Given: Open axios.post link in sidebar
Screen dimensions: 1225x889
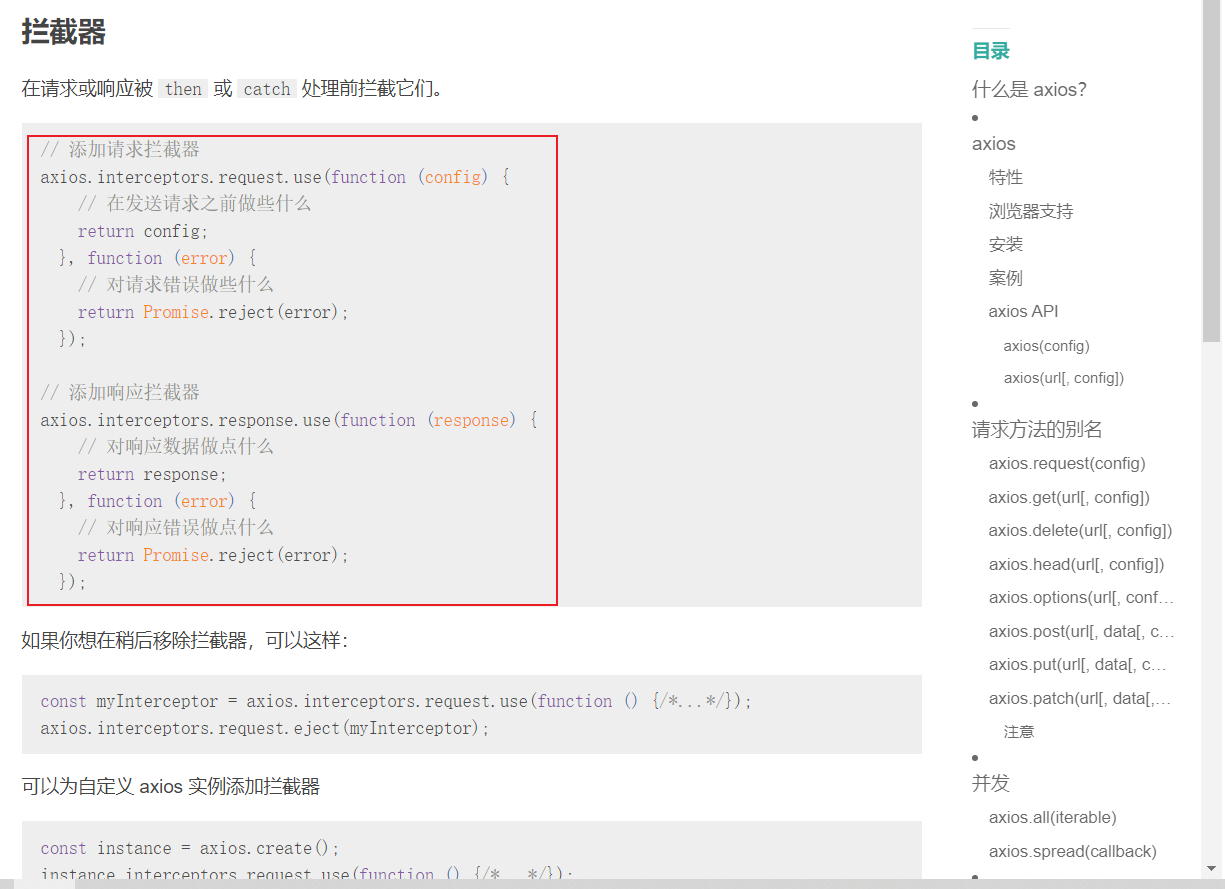Looking at the screenshot, I should 1081,631.
